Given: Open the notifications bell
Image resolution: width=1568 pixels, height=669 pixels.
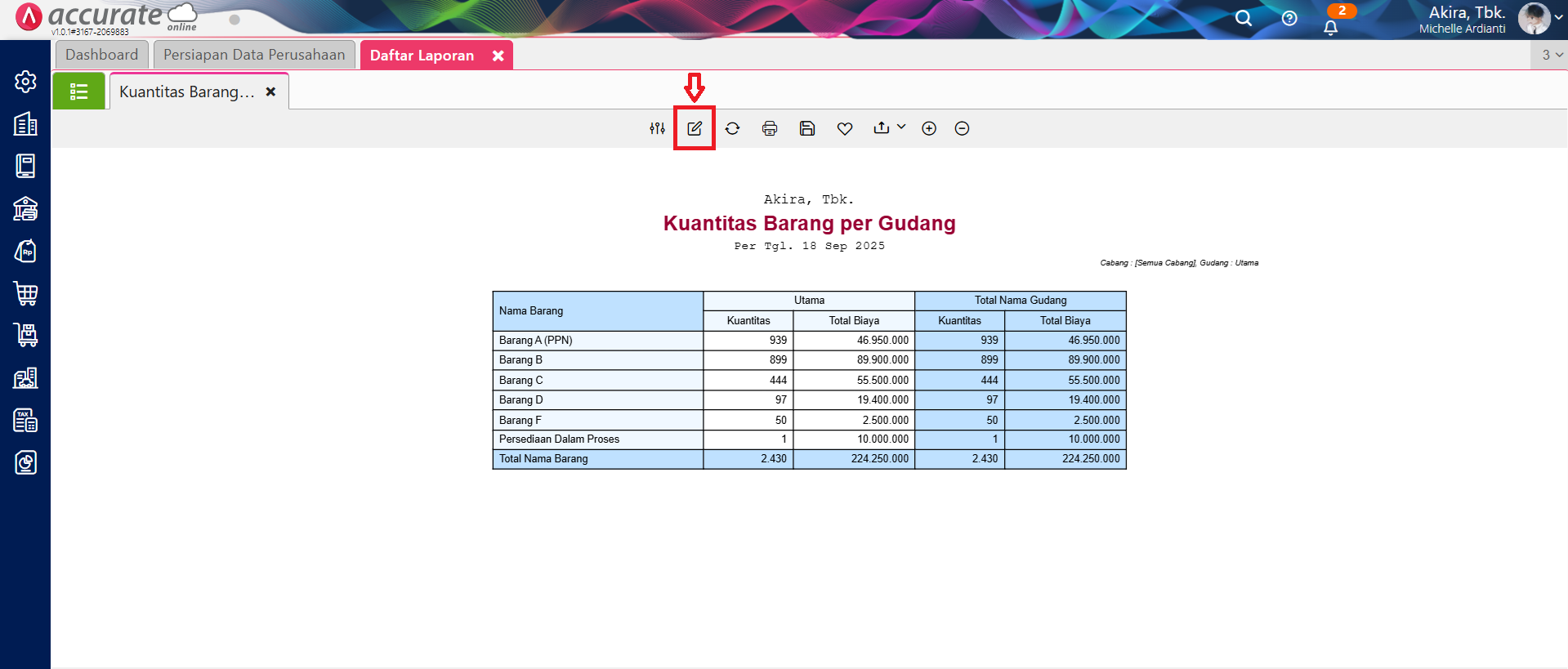Looking at the screenshot, I should pos(1330,28).
